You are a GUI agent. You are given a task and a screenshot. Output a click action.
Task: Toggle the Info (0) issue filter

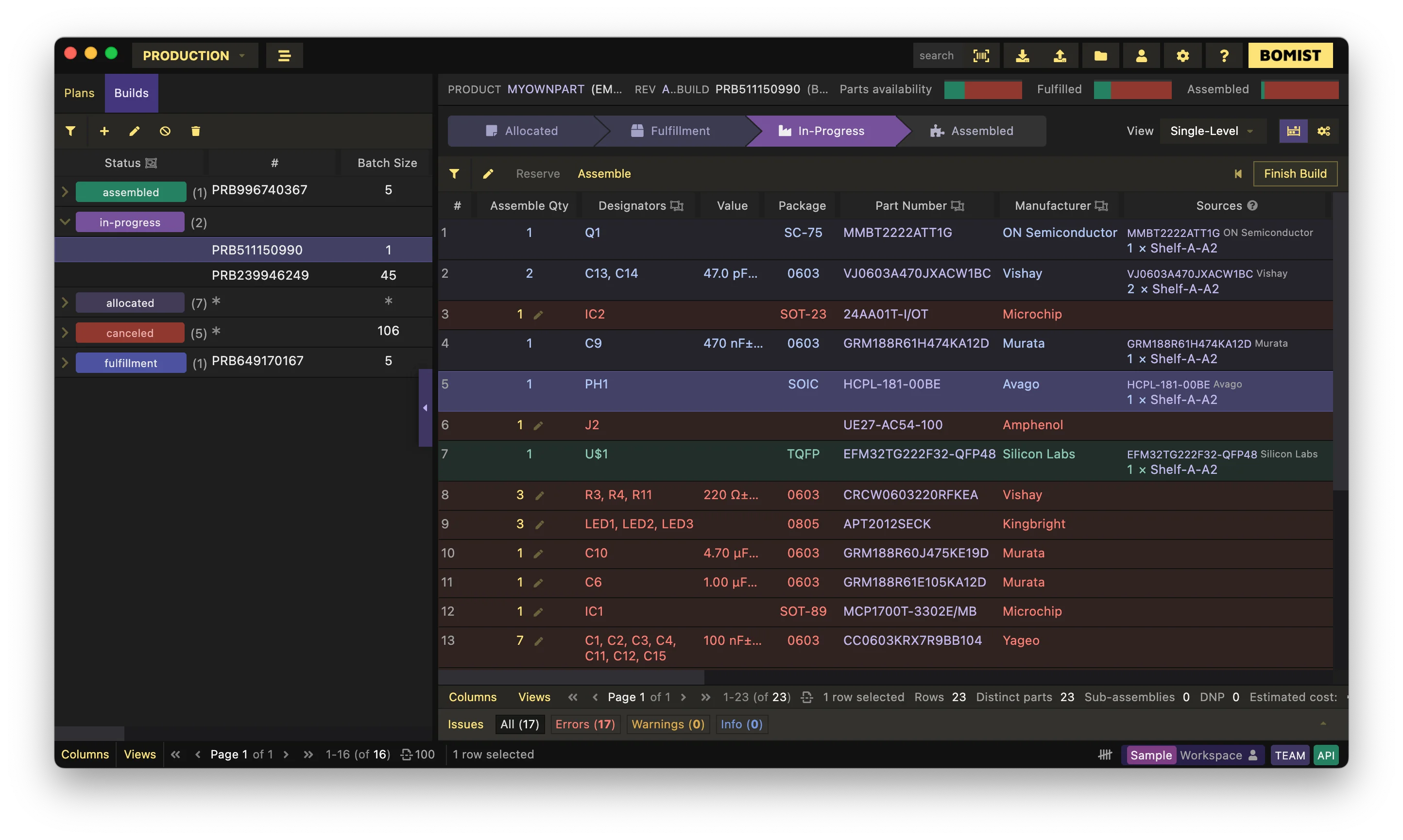(741, 724)
